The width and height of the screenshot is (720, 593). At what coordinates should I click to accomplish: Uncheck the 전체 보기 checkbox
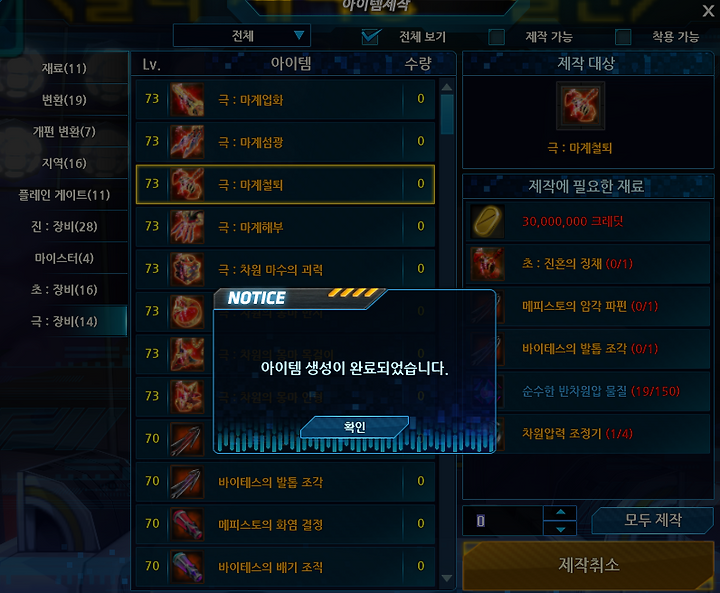[x=370, y=37]
